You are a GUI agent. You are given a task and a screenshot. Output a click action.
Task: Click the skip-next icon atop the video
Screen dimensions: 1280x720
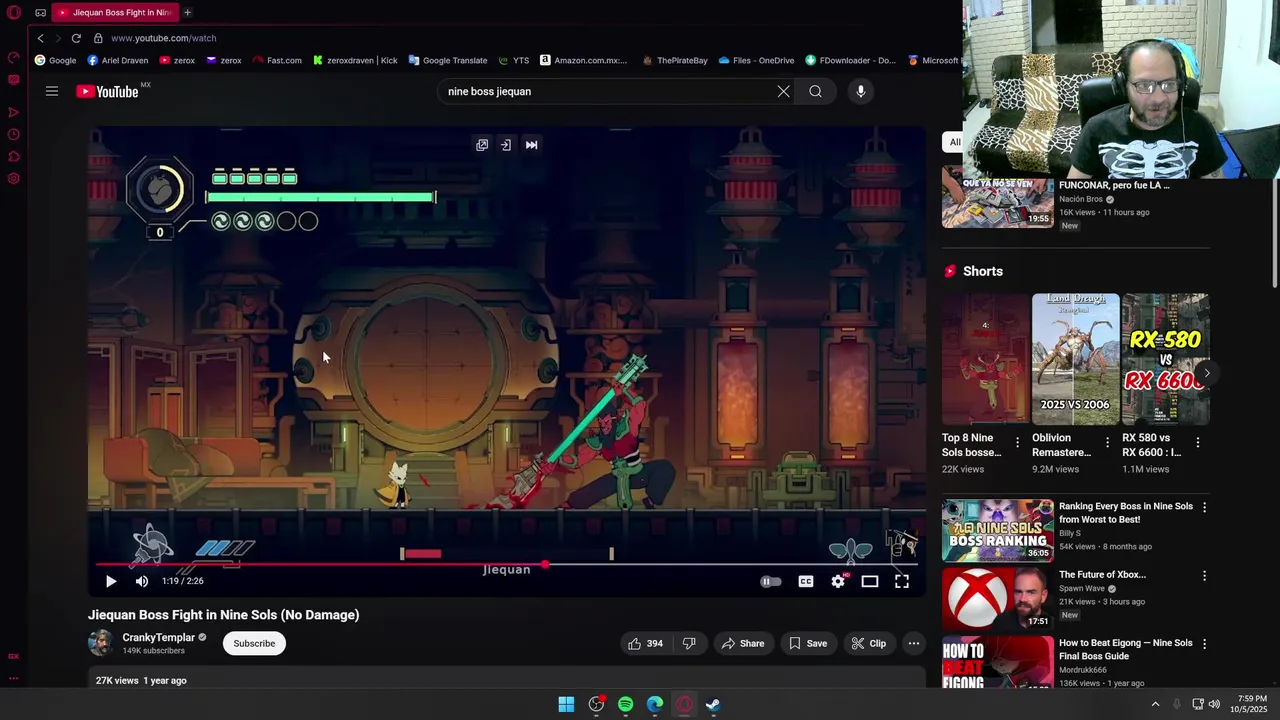click(x=532, y=145)
